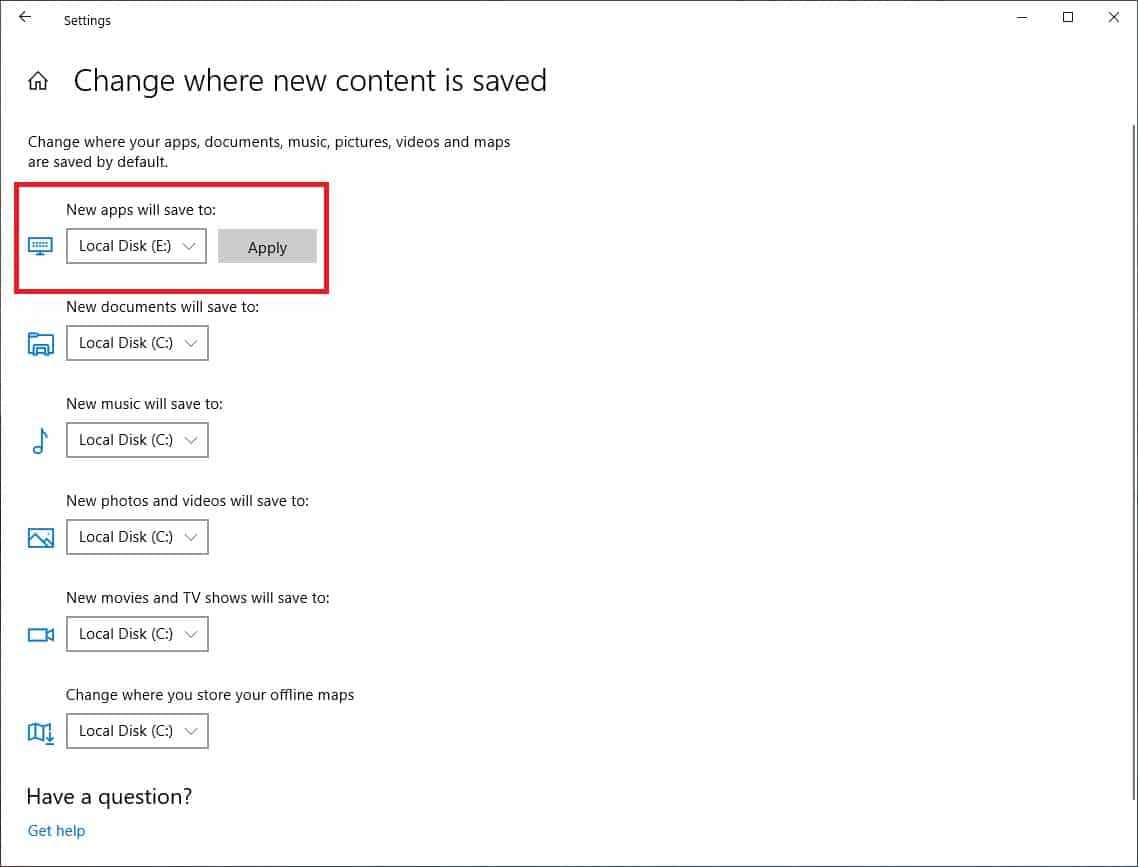Expand the movies and TV shows dropdown
The image size is (1138, 867).
[x=137, y=634]
